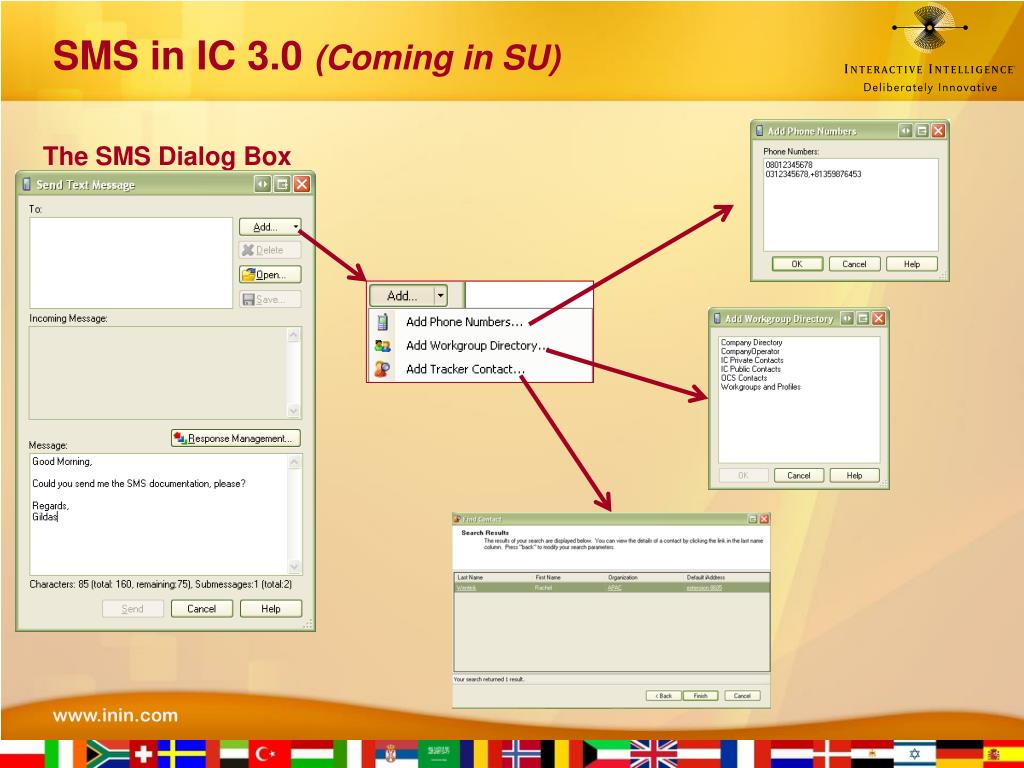The width and height of the screenshot is (1024, 768).
Task: Click Cancel in Add Phone Numbers dialog
Action: [x=854, y=264]
